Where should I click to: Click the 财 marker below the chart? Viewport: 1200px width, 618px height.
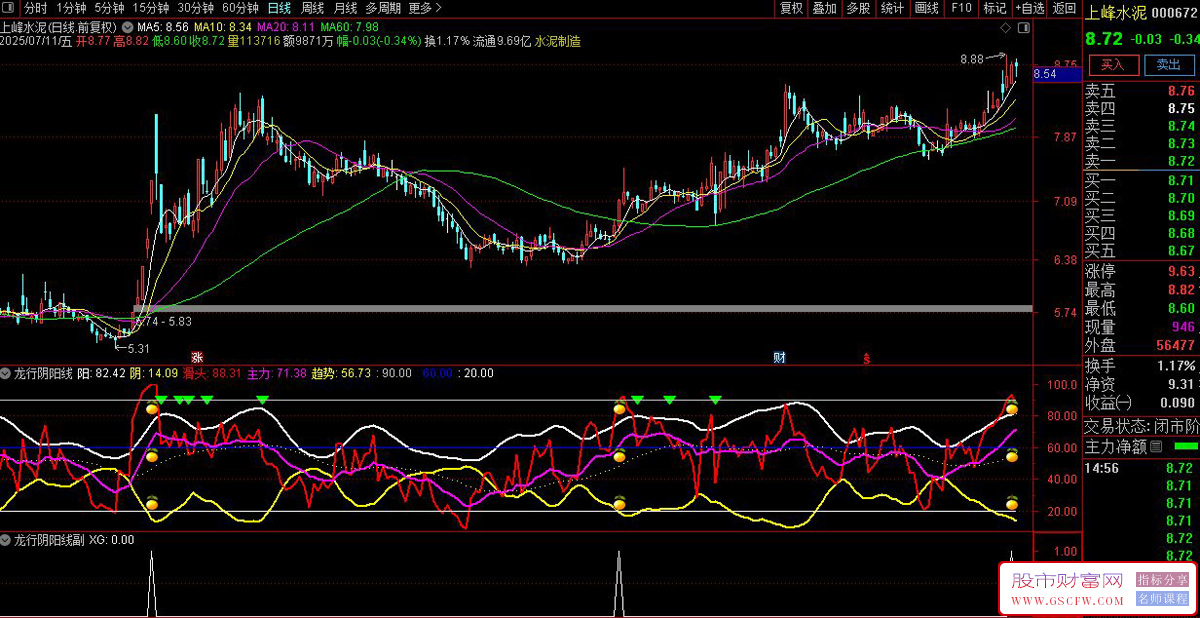point(779,357)
